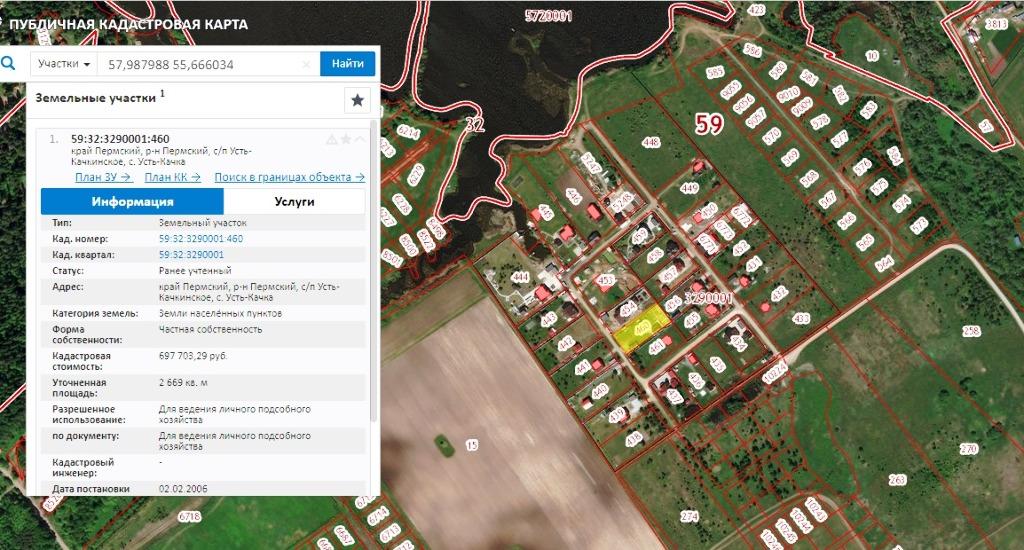1024x550 pixels.
Task: Click the info panel scrollbar
Action: (x=374, y=271)
